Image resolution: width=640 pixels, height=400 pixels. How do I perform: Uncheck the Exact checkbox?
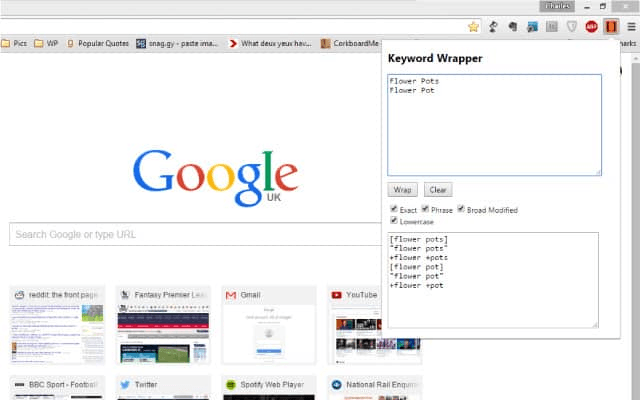coord(393,209)
